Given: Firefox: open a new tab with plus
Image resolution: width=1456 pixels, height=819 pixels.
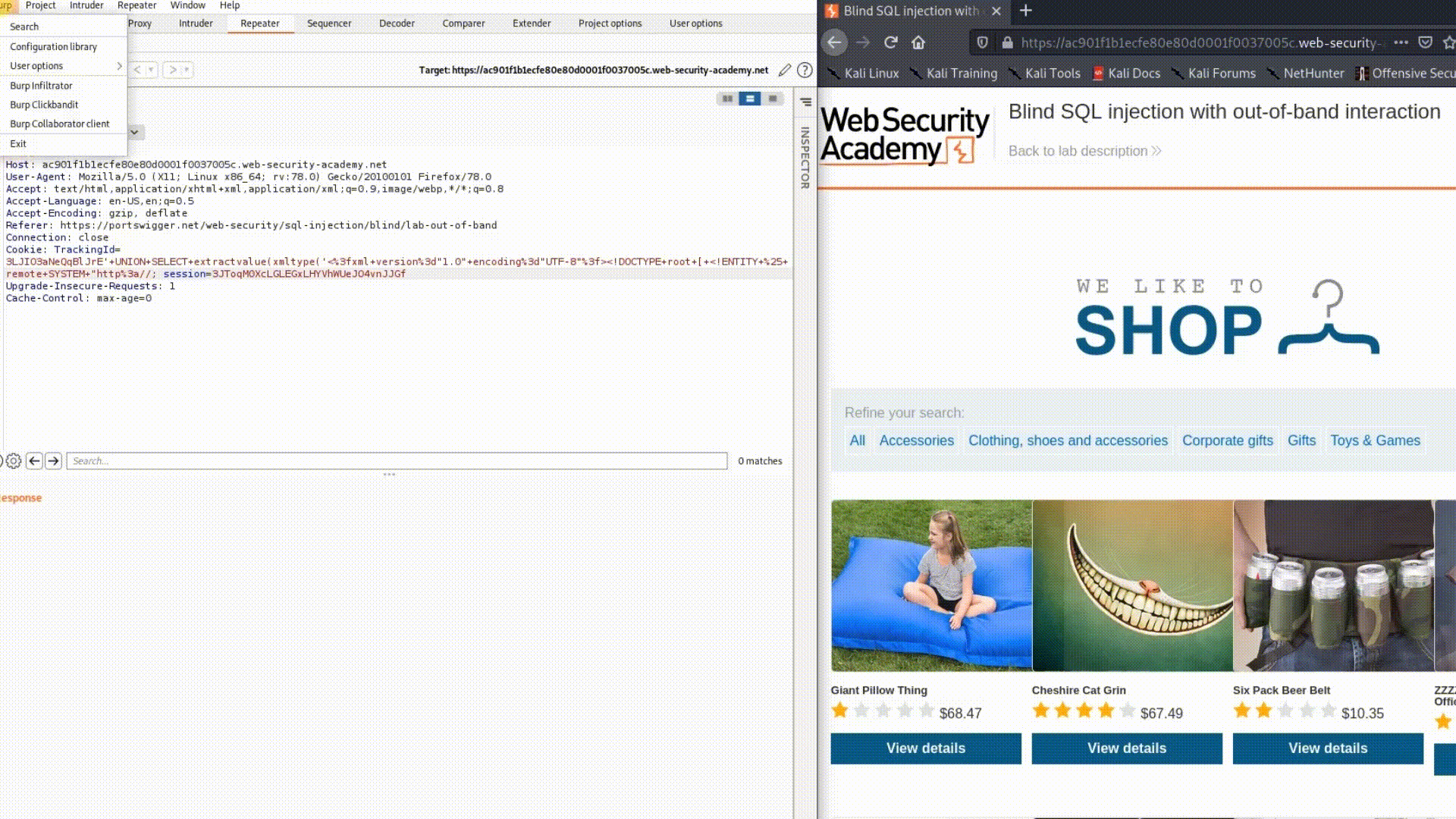Looking at the screenshot, I should (1026, 11).
